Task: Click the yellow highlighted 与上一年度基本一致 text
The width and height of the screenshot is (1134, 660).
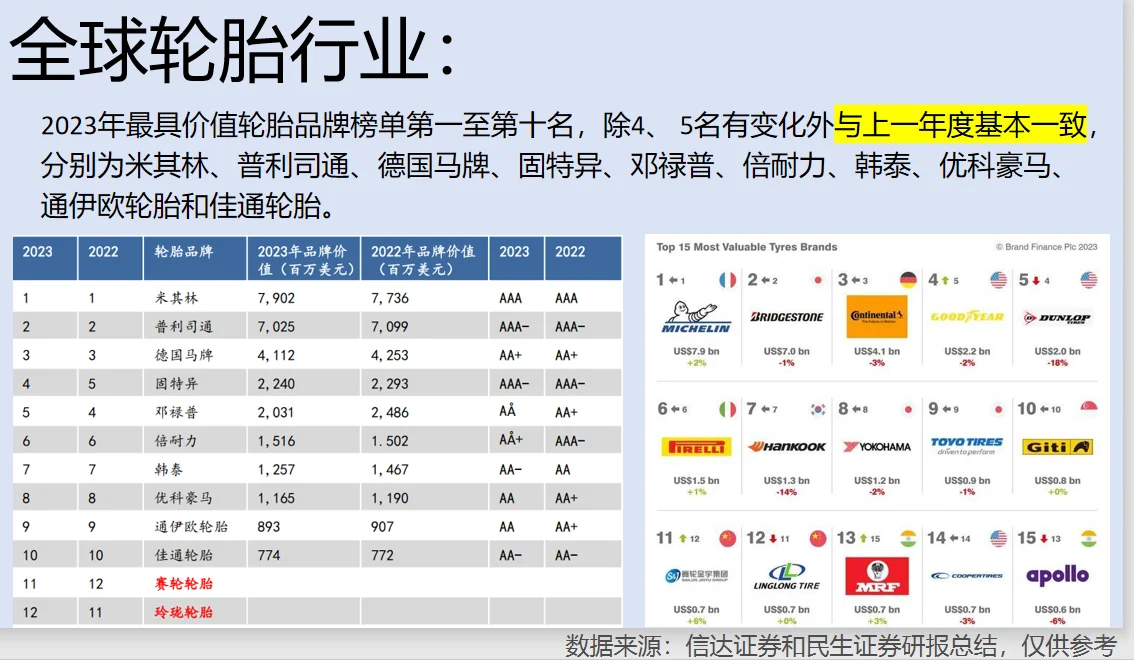Action: pyautogui.click(x=960, y=125)
